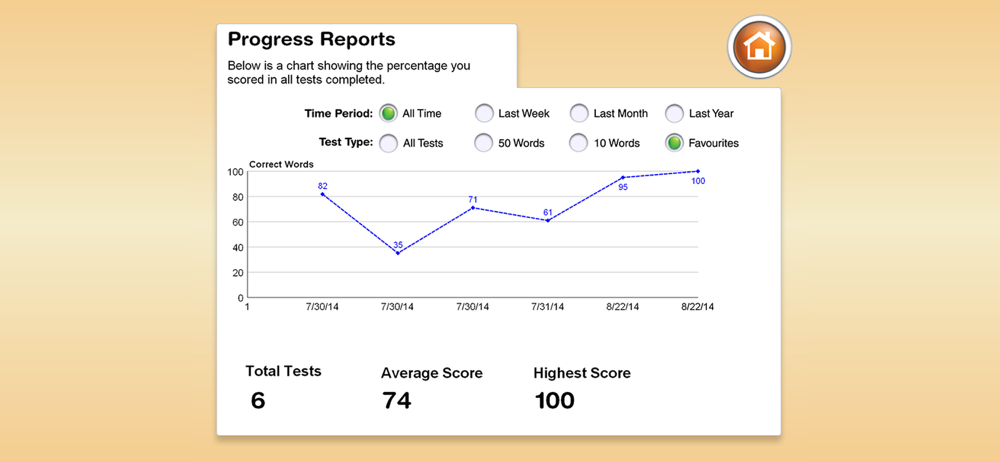This screenshot has width=1000, height=462.
Task: Choose the Last Month time period
Action: (x=579, y=114)
